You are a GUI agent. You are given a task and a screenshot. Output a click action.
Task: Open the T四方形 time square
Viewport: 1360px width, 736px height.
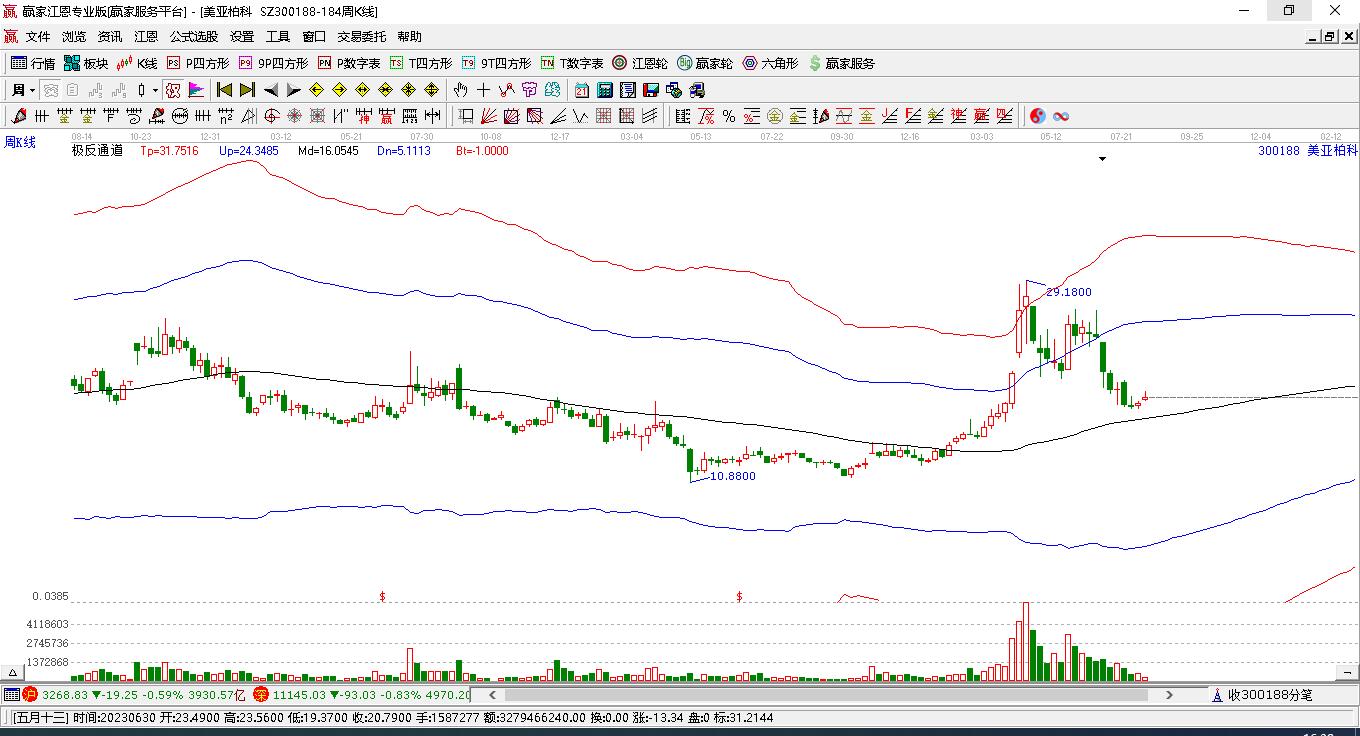coord(421,63)
